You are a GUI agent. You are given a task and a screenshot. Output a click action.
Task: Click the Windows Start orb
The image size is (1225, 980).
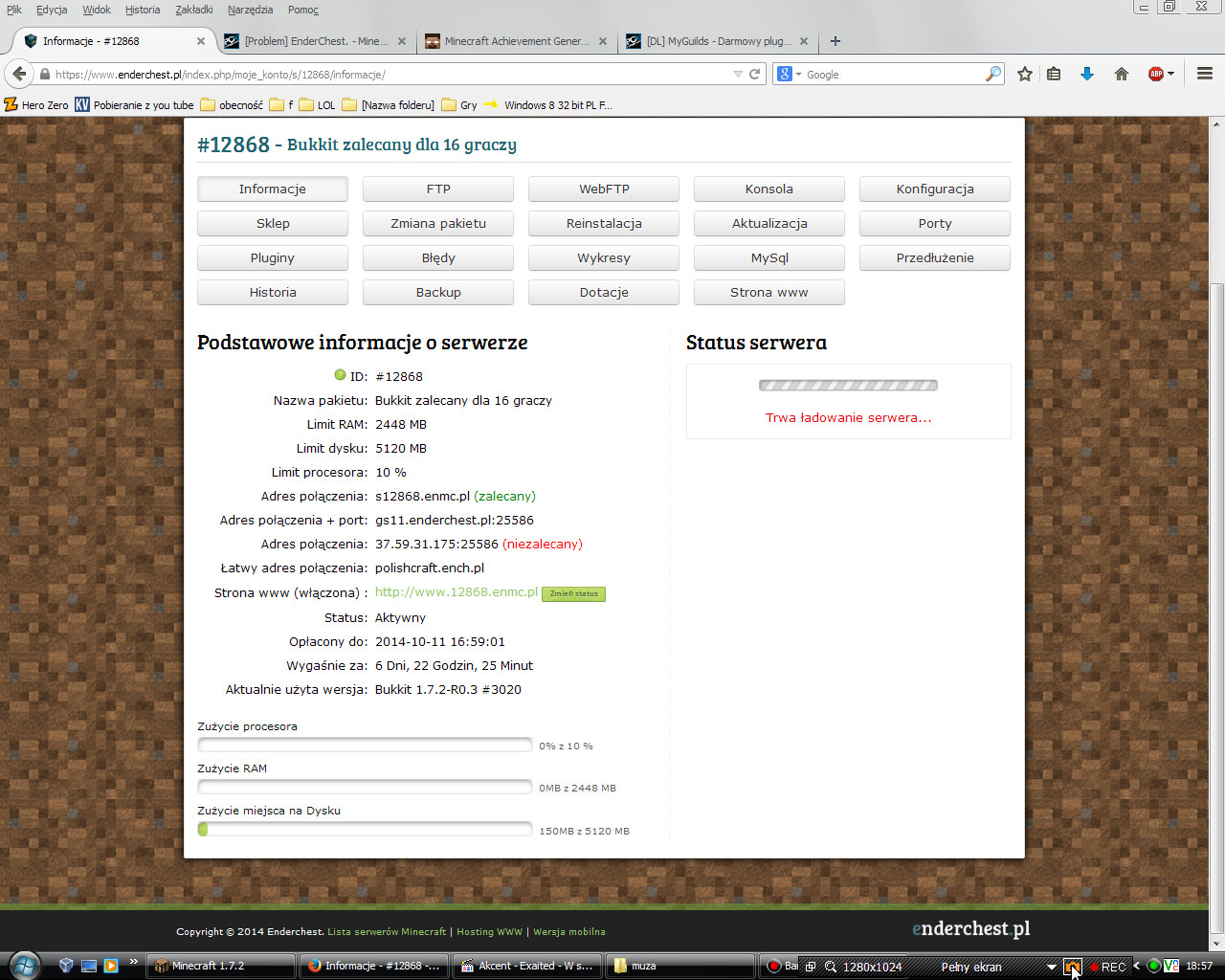click(x=25, y=966)
